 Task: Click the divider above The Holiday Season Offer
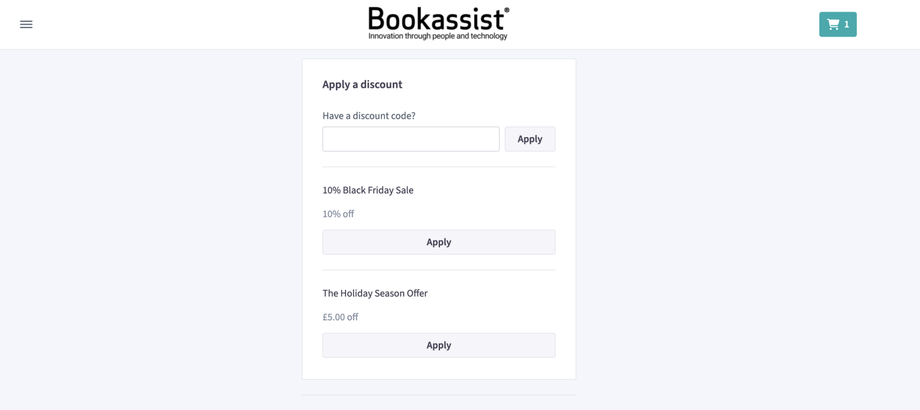point(438,270)
